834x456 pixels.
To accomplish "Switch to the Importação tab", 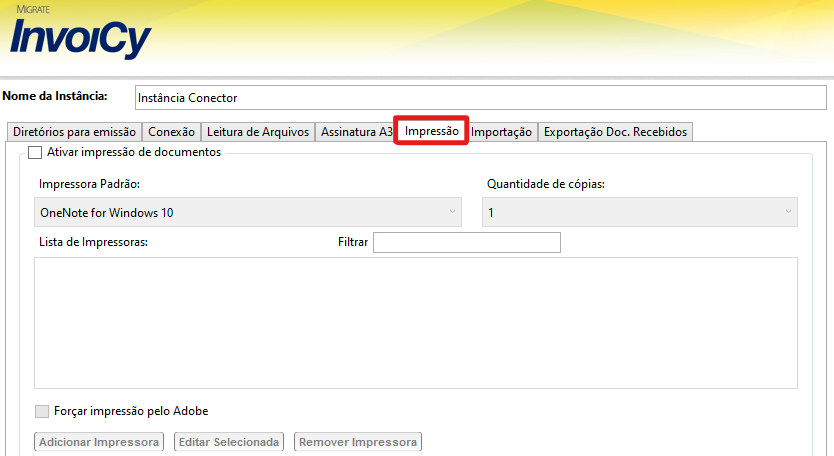I will 501,132.
